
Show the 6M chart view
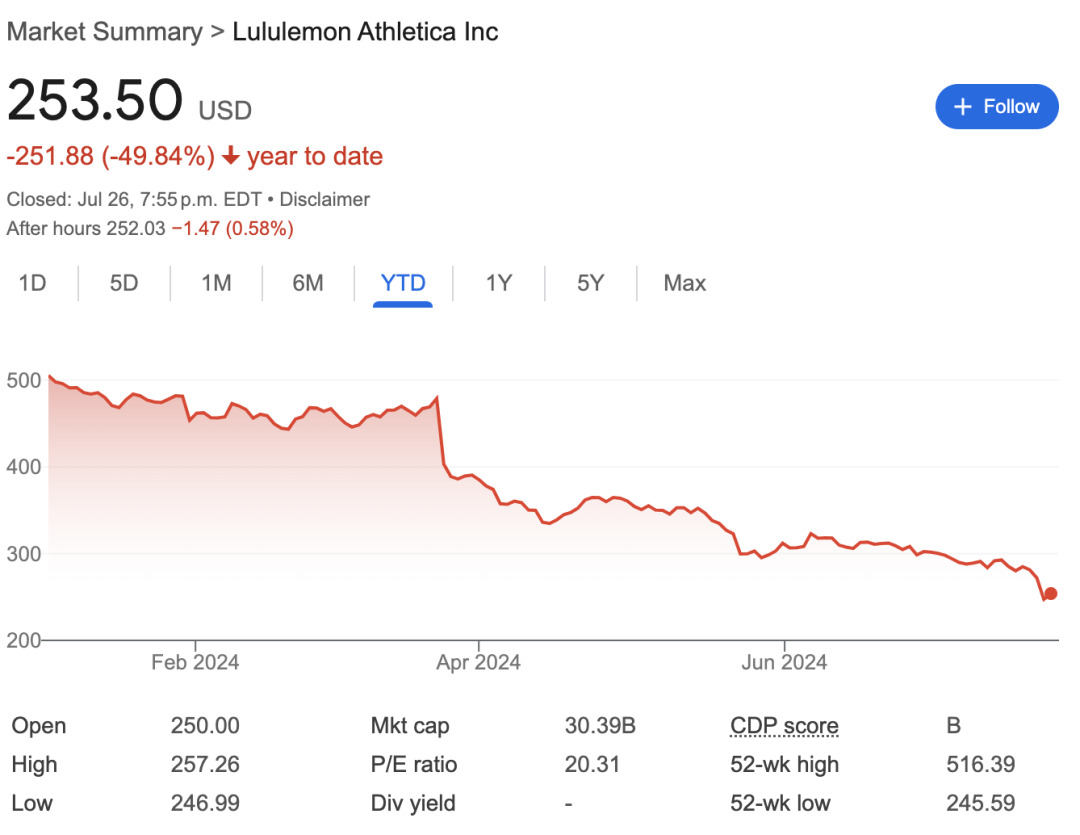click(x=308, y=283)
